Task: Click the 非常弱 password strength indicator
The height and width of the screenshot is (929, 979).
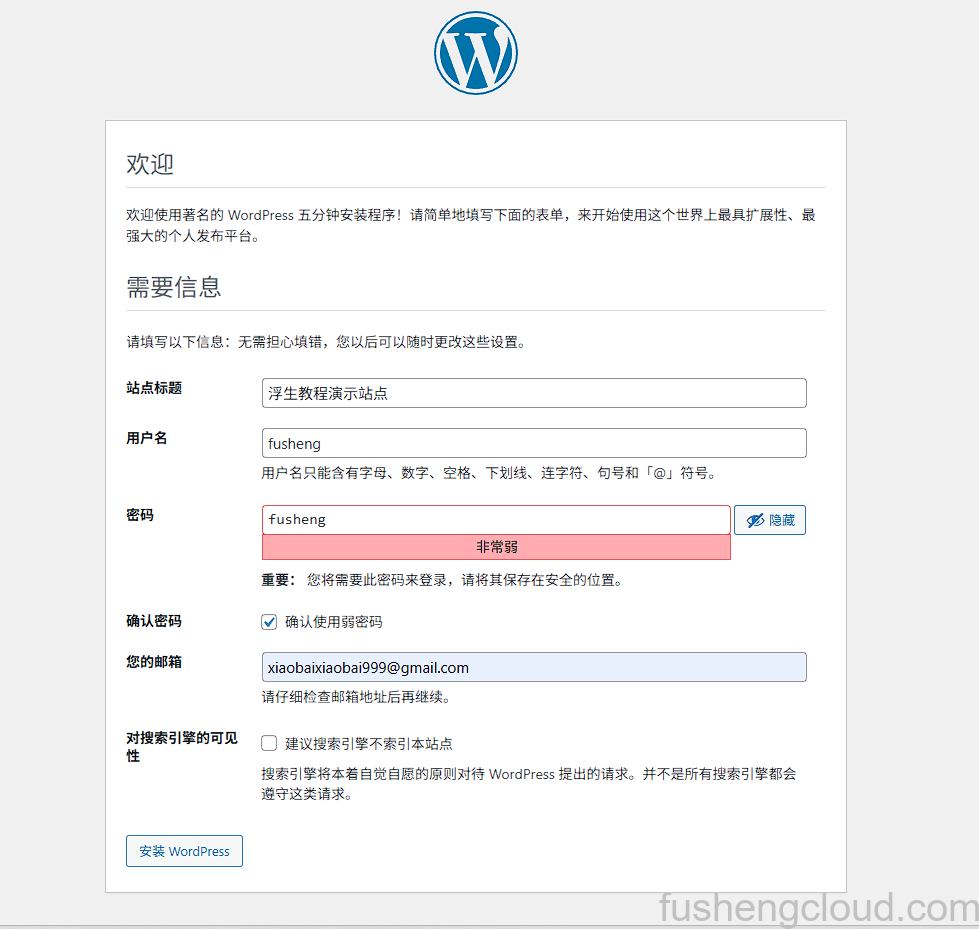Action: point(496,547)
